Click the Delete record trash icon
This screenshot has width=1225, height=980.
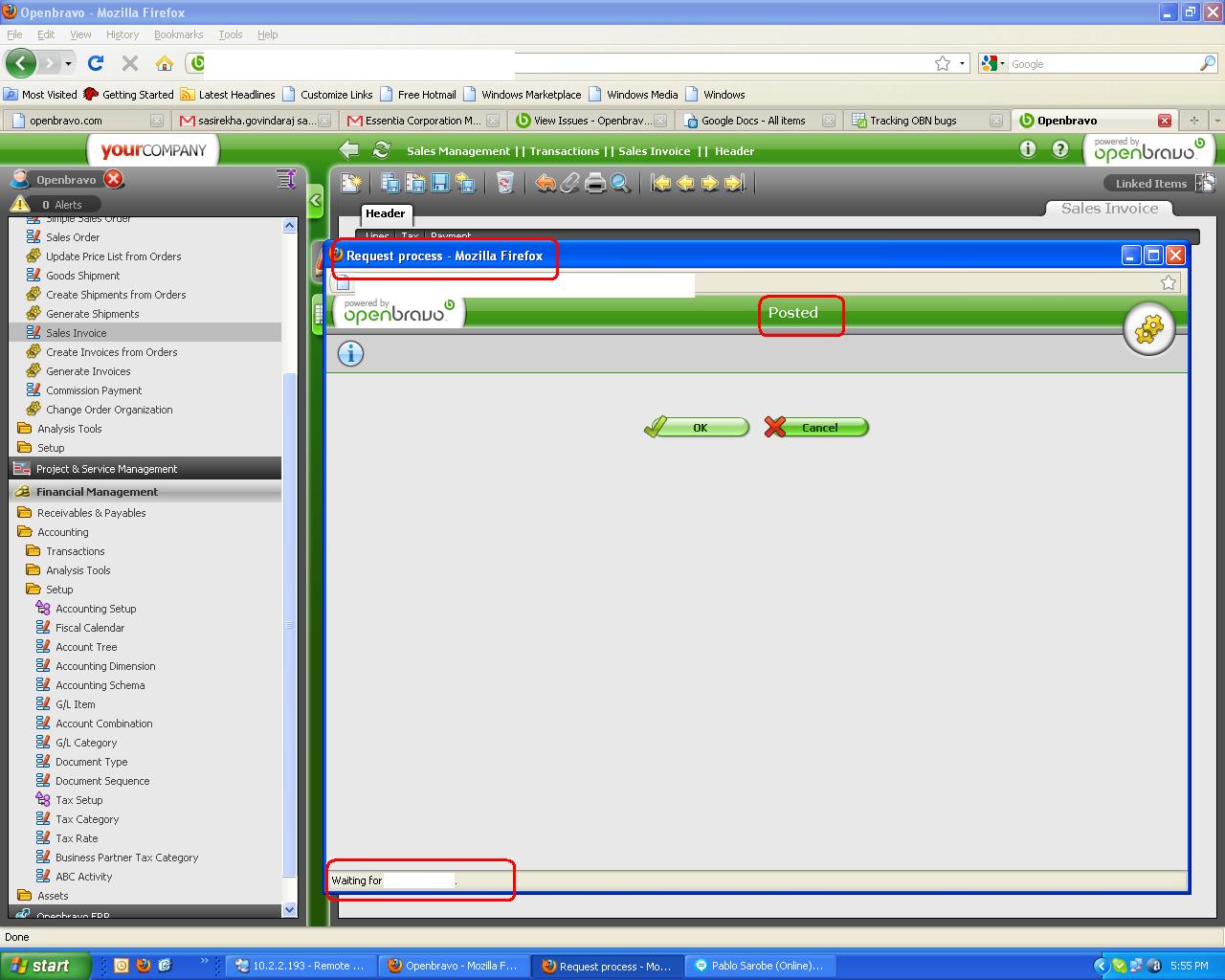point(505,183)
